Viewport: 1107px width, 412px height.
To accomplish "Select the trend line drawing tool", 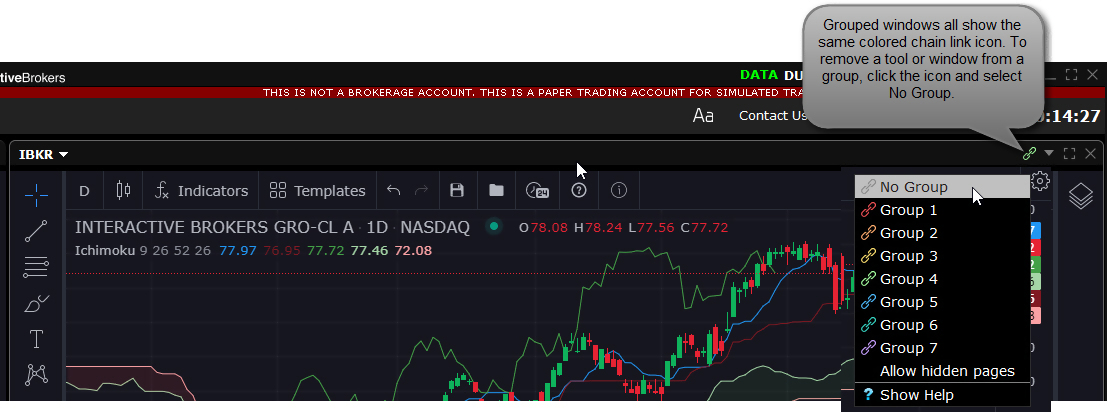I will [36, 231].
